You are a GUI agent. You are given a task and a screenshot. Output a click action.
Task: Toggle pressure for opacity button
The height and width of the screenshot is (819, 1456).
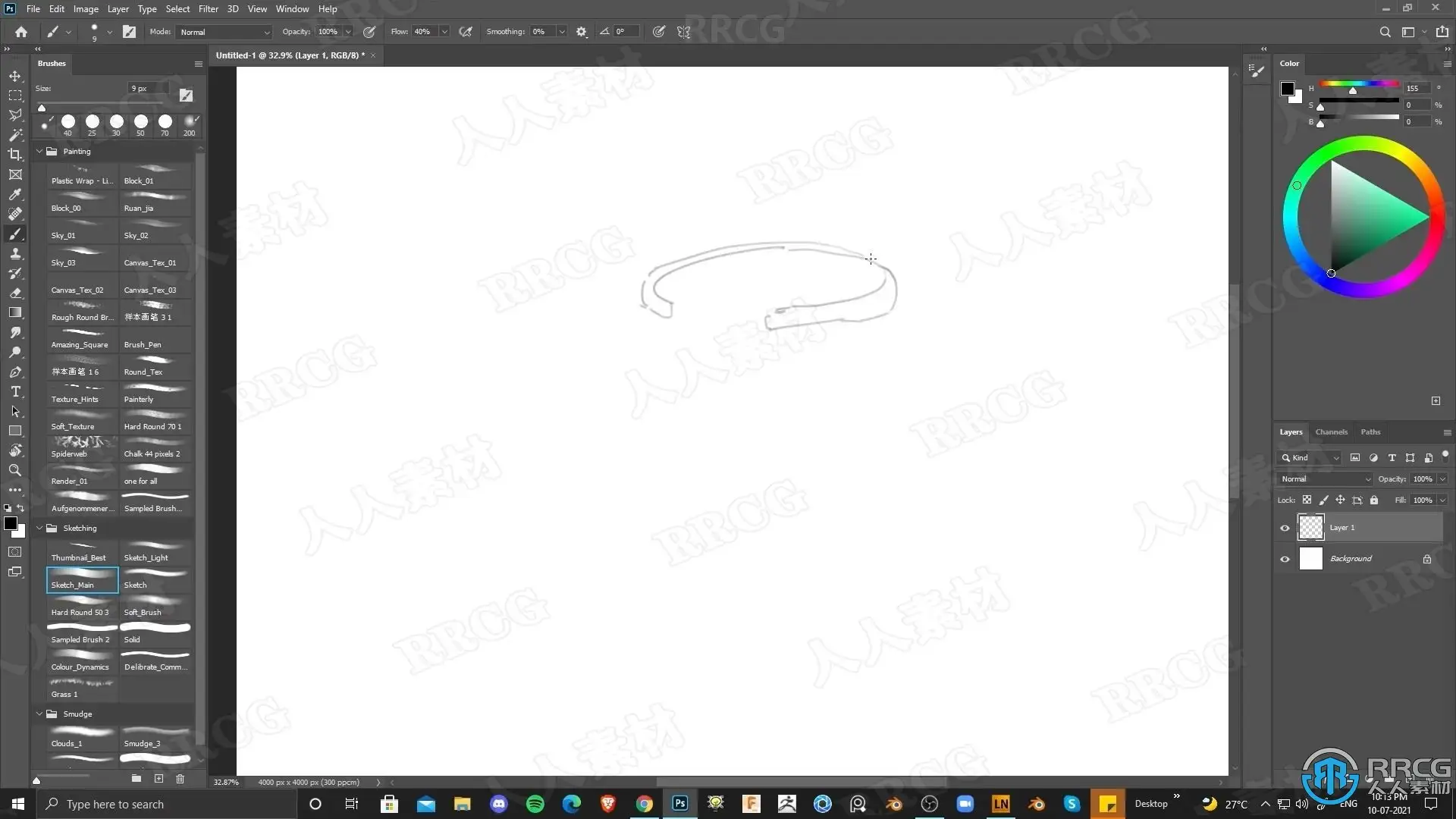[369, 32]
